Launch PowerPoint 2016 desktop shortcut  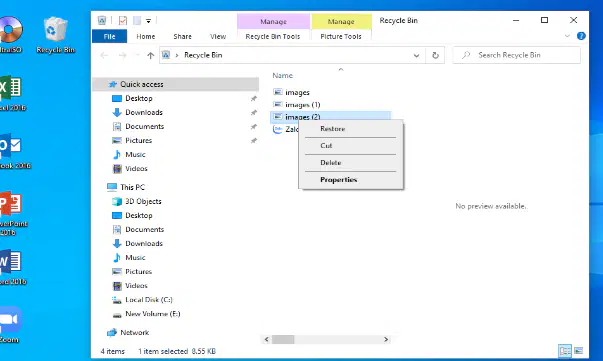coord(12,214)
